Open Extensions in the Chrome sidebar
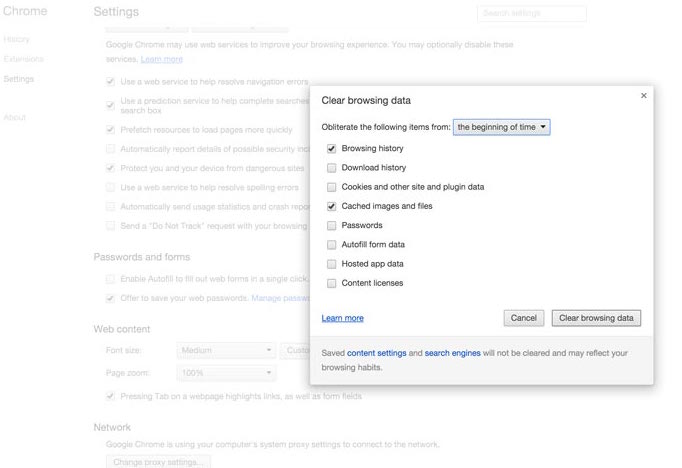 pos(23,59)
